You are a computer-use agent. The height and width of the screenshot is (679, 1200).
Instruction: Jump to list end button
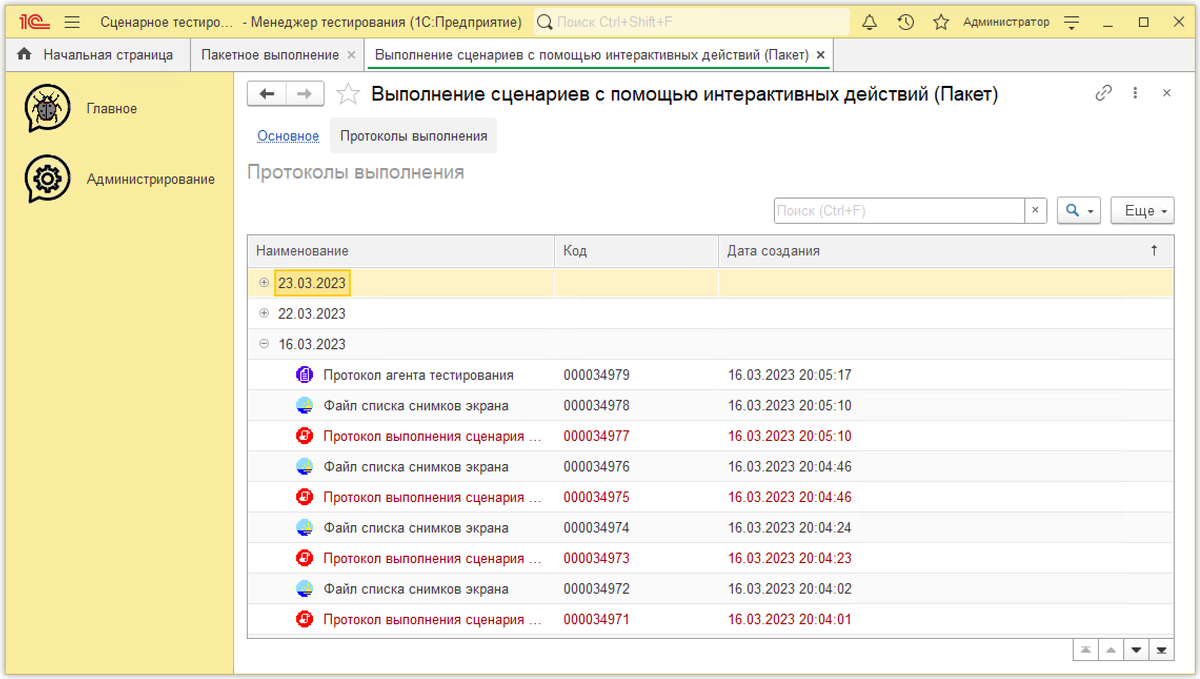tap(1161, 650)
